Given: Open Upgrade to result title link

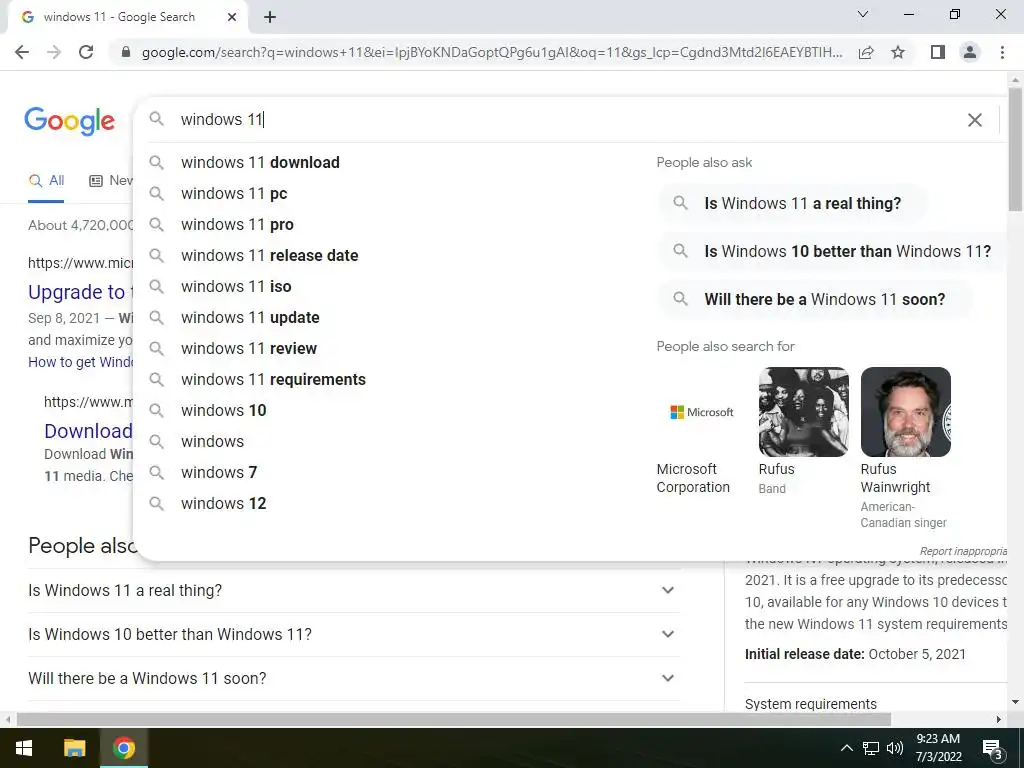Looking at the screenshot, I should point(80,292).
